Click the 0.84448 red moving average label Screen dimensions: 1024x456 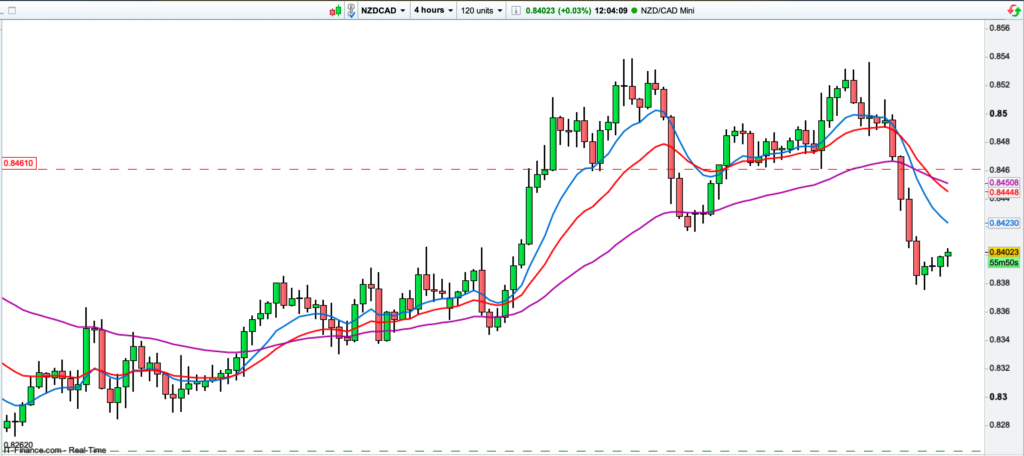[x=1002, y=192]
